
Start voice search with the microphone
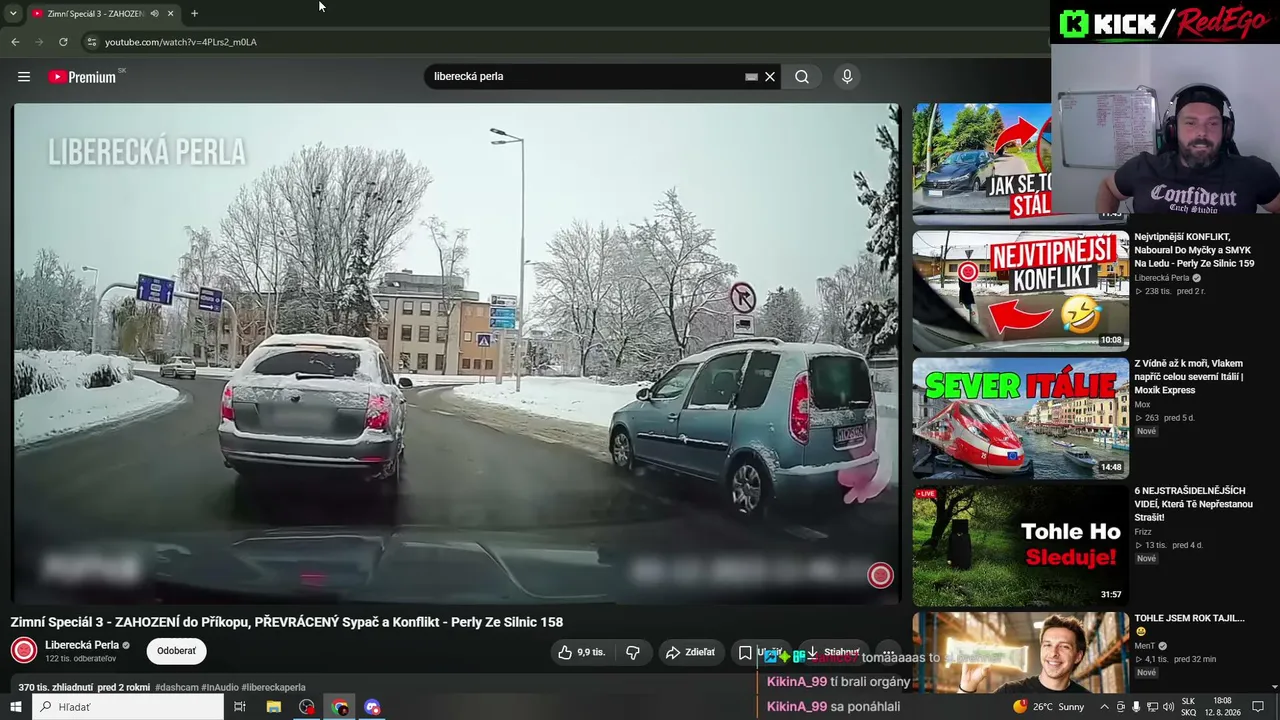(x=847, y=77)
